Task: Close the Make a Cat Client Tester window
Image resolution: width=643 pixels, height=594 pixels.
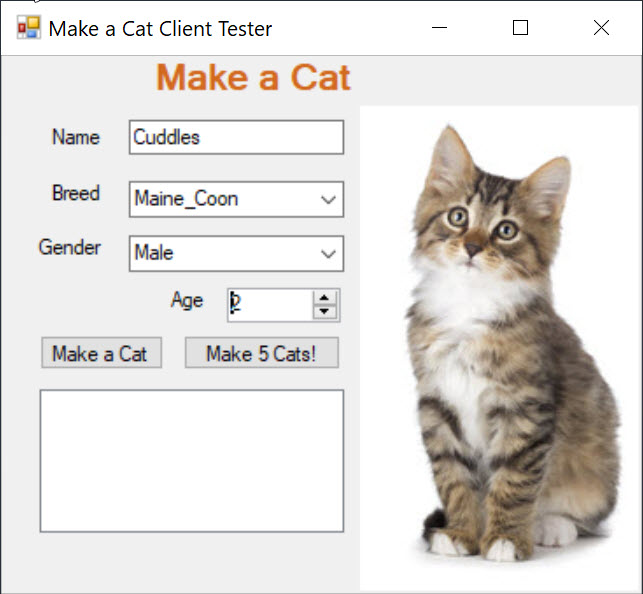Action: point(601,28)
